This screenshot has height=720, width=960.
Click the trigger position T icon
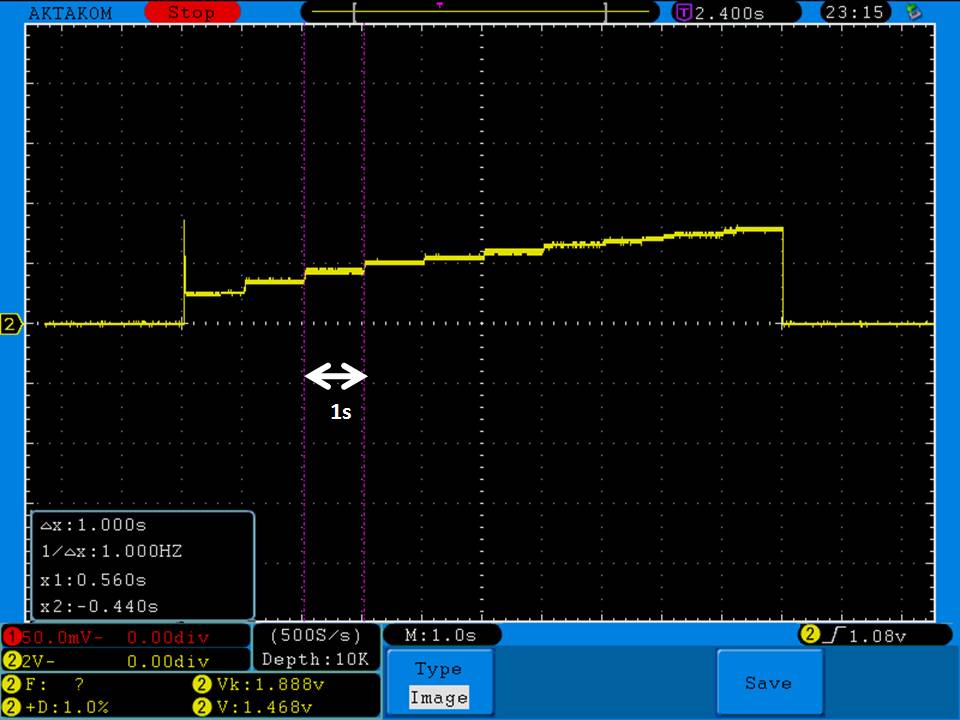click(684, 13)
